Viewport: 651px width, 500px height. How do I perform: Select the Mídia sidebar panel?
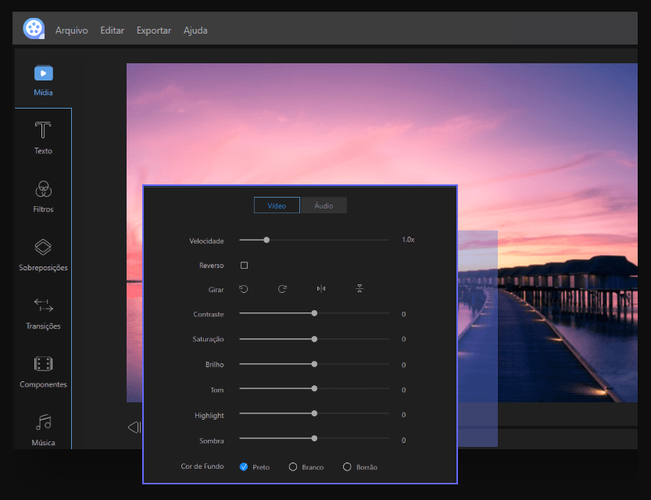pyautogui.click(x=43, y=81)
